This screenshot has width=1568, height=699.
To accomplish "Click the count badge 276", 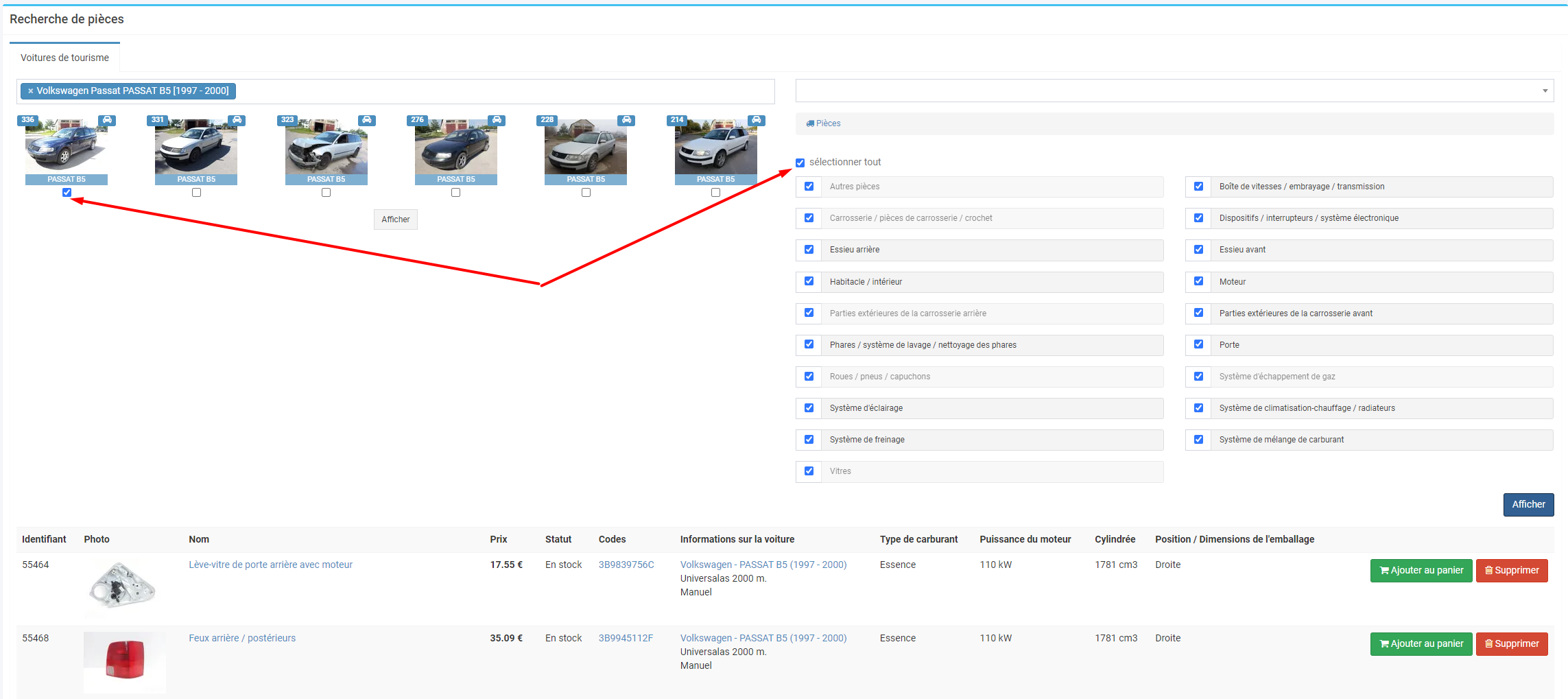I will (x=417, y=119).
